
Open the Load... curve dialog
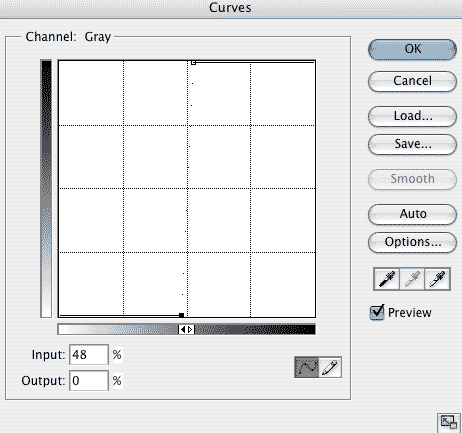pyautogui.click(x=412, y=116)
